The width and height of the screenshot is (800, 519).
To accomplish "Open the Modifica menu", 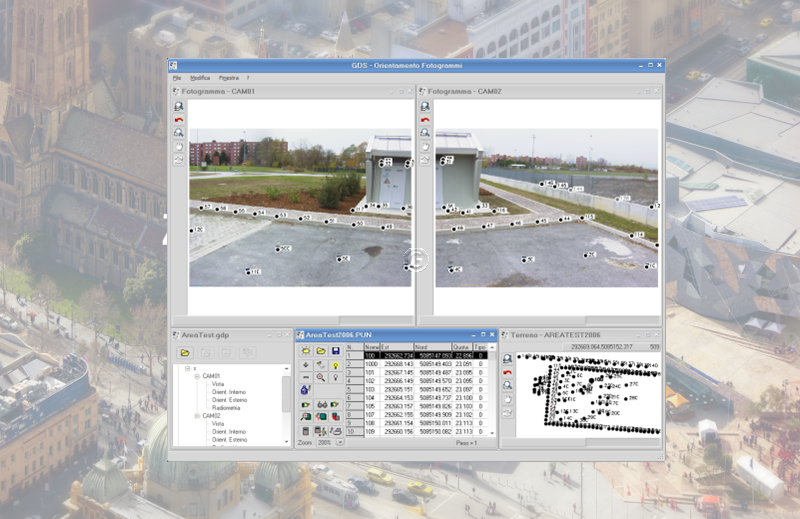I will point(200,77).
